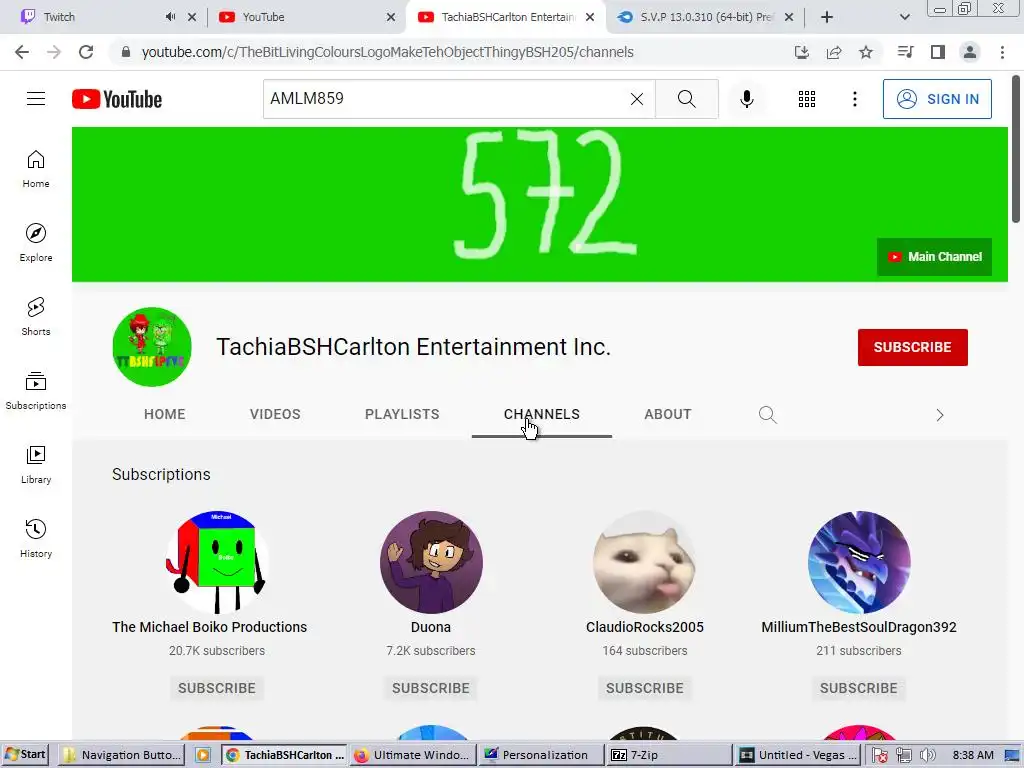Image resolution: width=1024 pixels, height=768 pixels.
Task: Open YouTube settings three-dot menu
Action: click(x=854, y=99)
